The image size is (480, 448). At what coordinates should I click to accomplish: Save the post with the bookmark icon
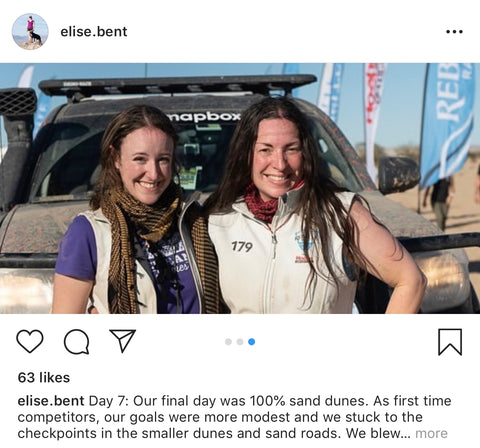[x=450, y=342]
